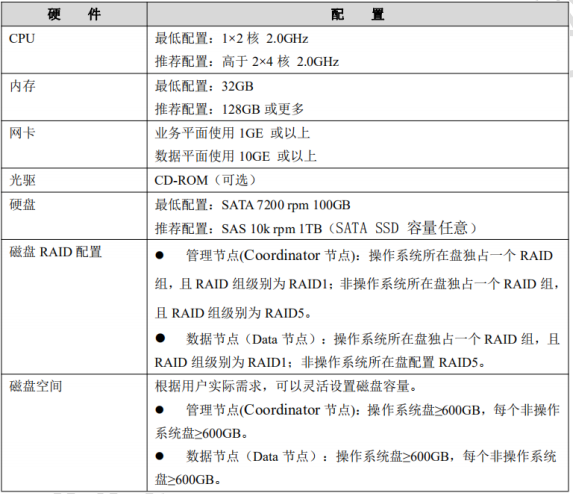The height and width of the screenshot is (494, 573).
Task: Click the 光驱 row label
Action: 22,180
